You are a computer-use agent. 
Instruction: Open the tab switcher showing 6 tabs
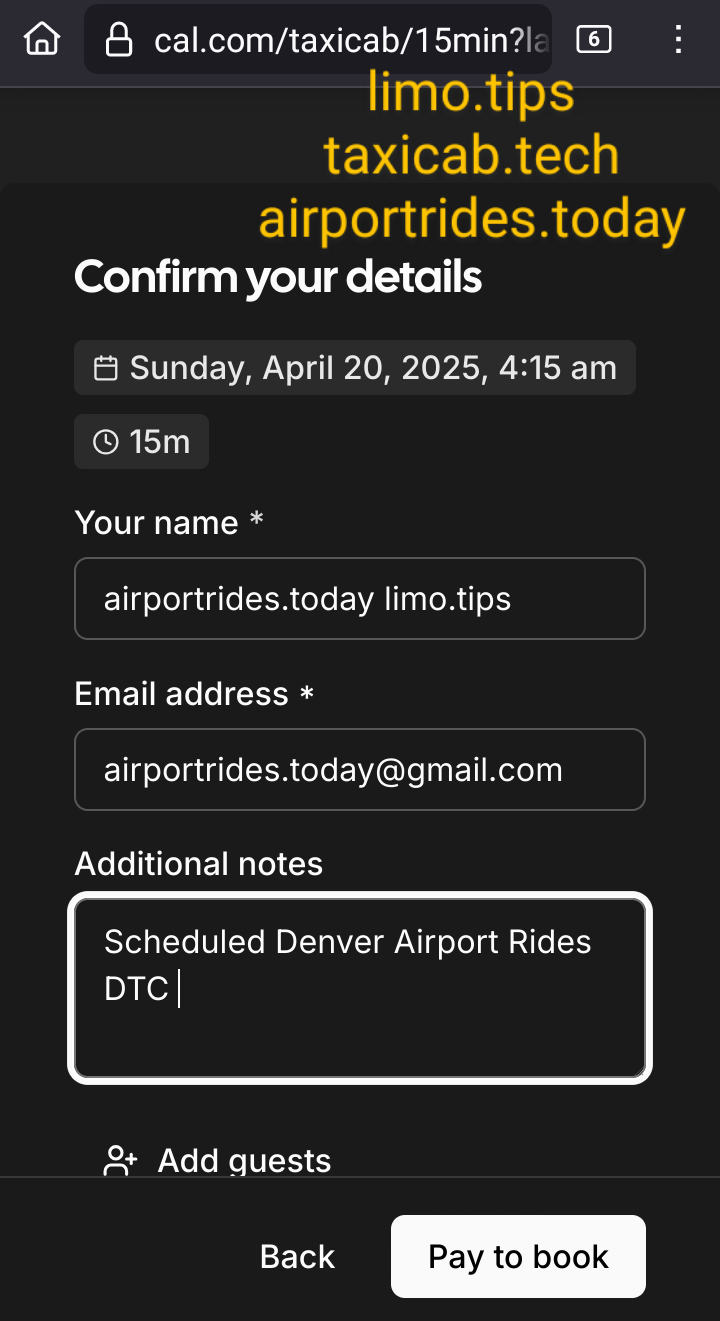pyautogui.click(x=593, y=39)
